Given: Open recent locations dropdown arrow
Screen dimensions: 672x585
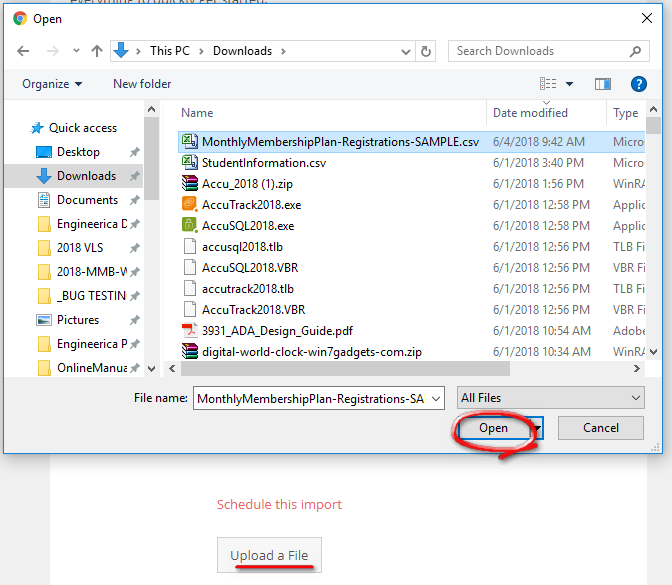Looking at the screenshot, I should coord(76,51).
